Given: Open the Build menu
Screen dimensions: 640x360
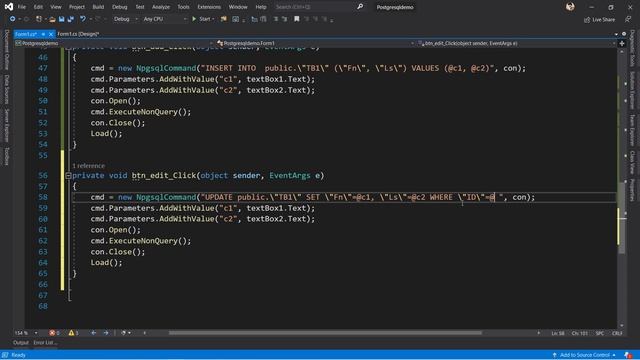Looking at the screenshot, I should 98,7.
